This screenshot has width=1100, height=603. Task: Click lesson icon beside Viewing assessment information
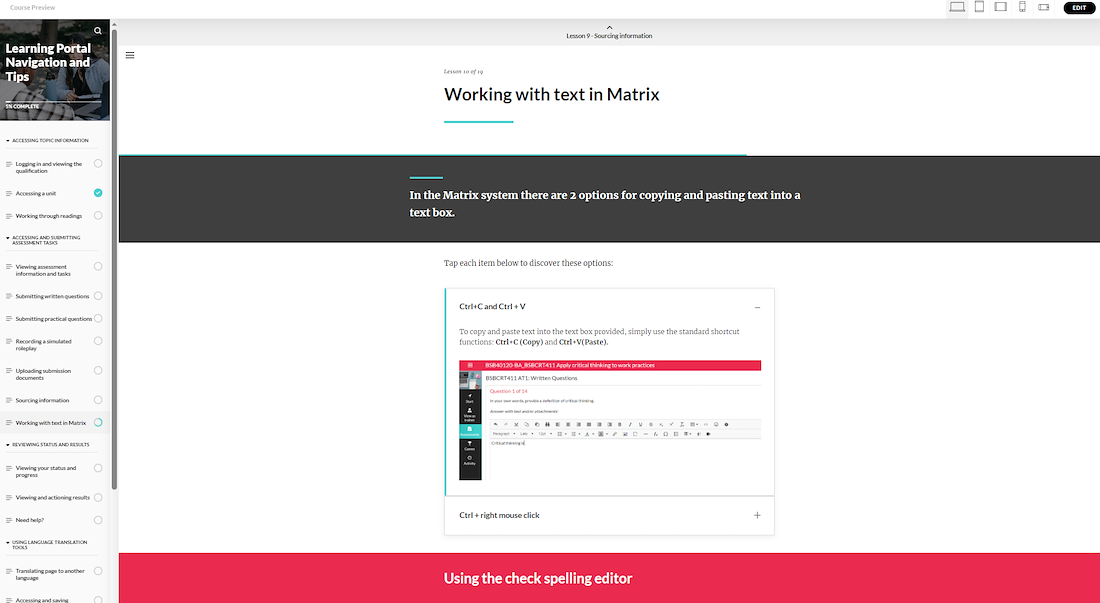coord(9,267)
